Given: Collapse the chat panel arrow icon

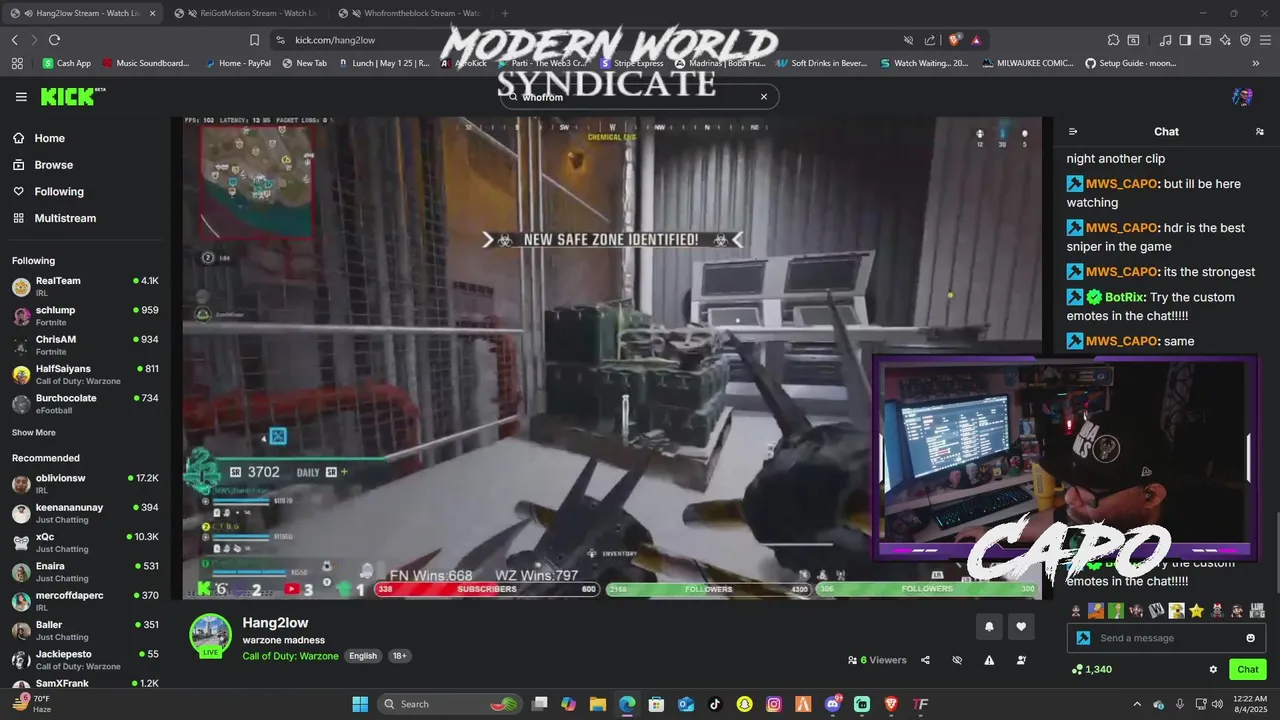Looking at the screenshot, I should pos(1073,132).
